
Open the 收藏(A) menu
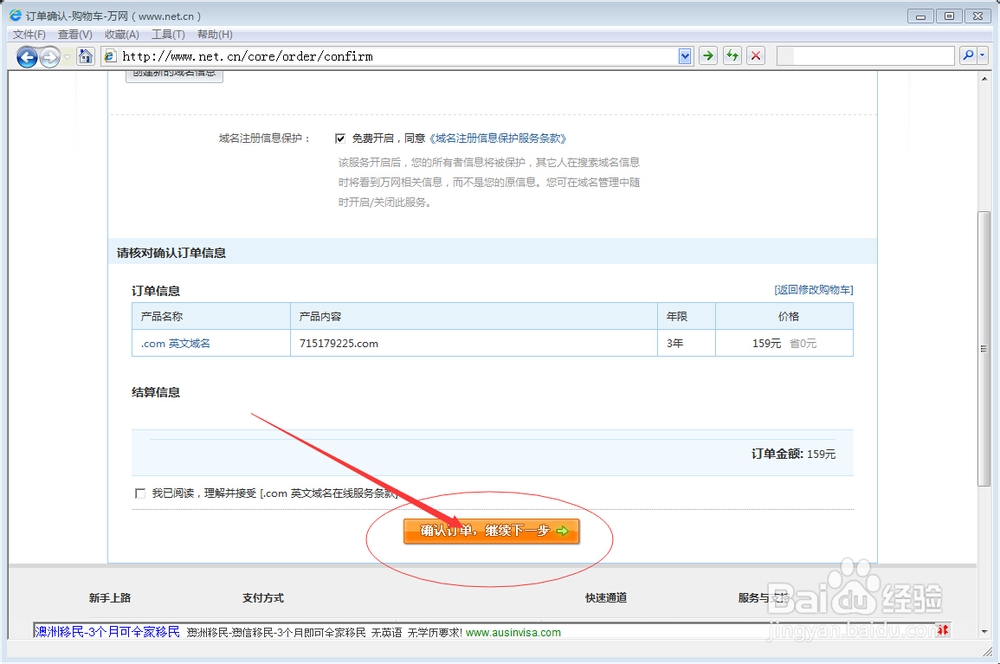pyautogui.click(x=122, y=34)
